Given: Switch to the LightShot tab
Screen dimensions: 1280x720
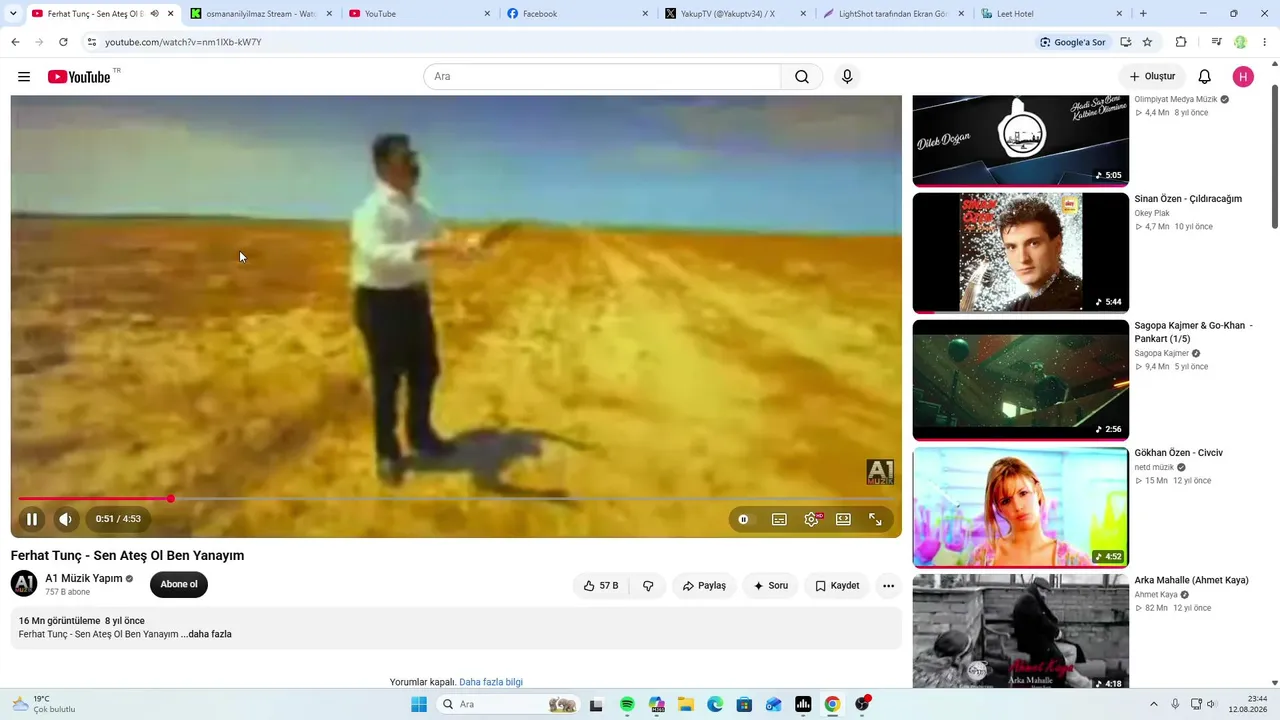Looking at the screenshot, I should 894,14.
